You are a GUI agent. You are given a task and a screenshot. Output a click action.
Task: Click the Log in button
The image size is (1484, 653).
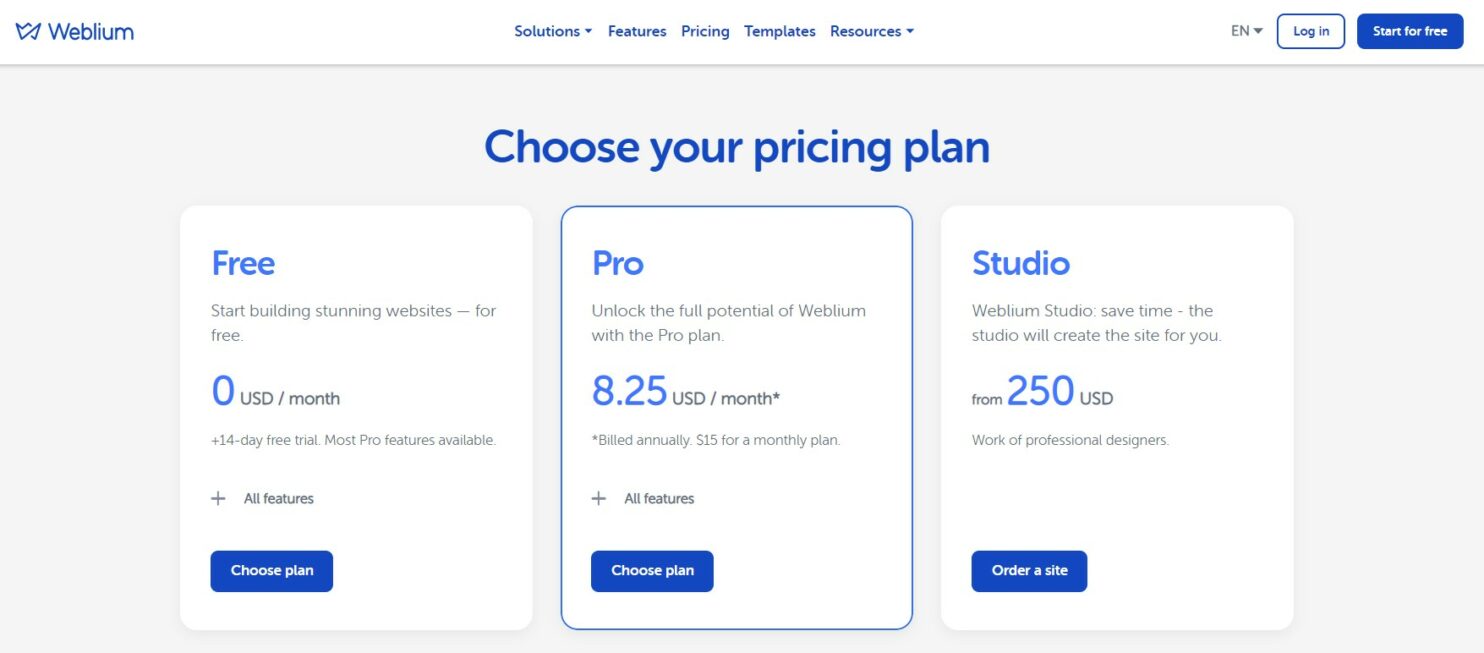click(1310, 31)
